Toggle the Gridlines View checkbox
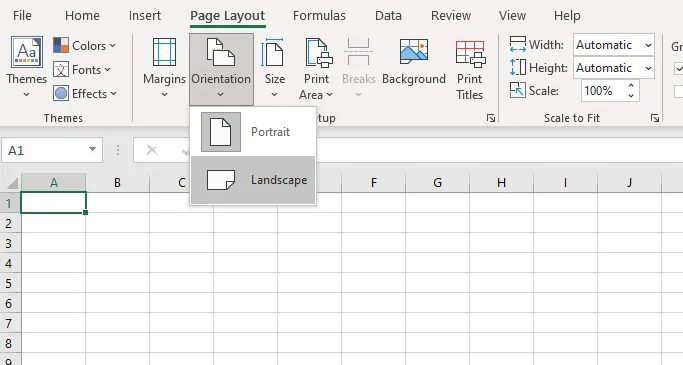This screenshot has height=365, width=683. click(678, 68)
